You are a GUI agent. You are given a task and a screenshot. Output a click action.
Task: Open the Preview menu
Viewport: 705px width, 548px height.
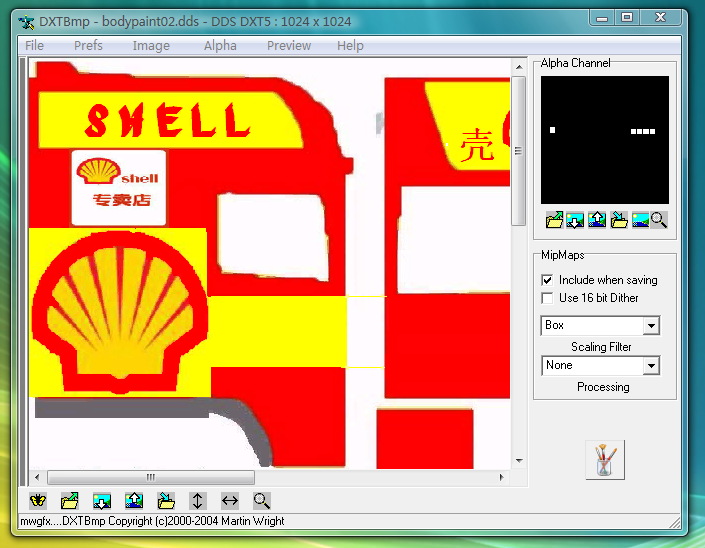click(x=289, y=45)
